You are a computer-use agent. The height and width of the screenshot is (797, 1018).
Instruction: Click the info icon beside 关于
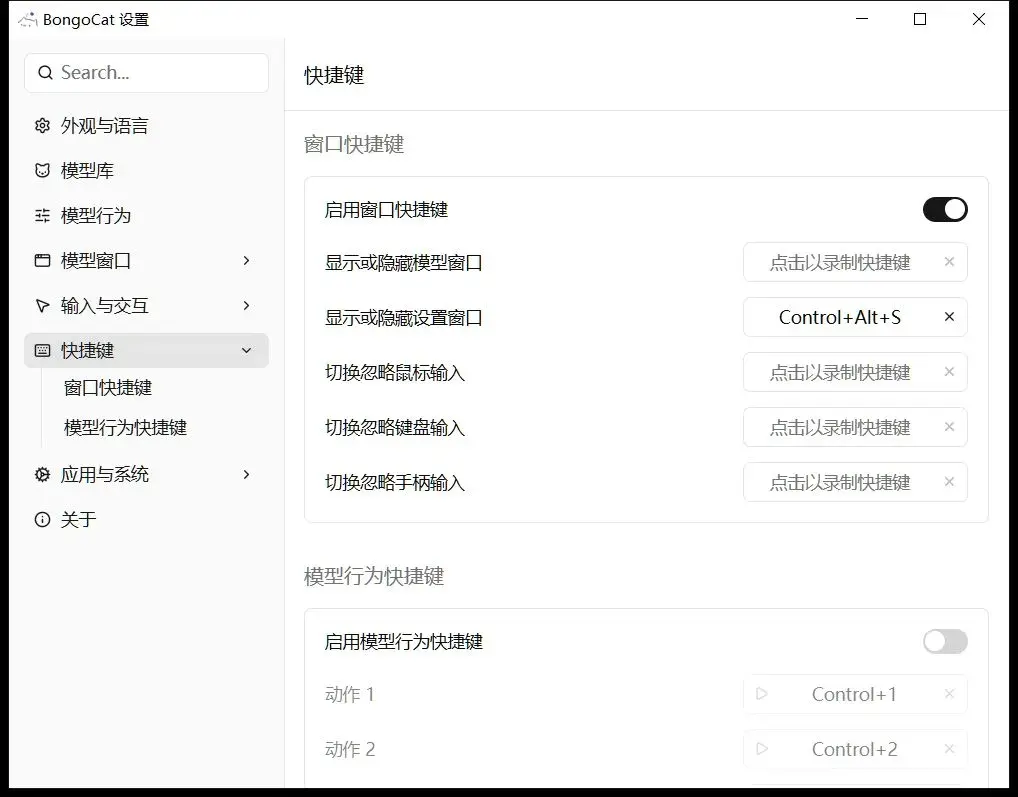[x=42, y=519]
